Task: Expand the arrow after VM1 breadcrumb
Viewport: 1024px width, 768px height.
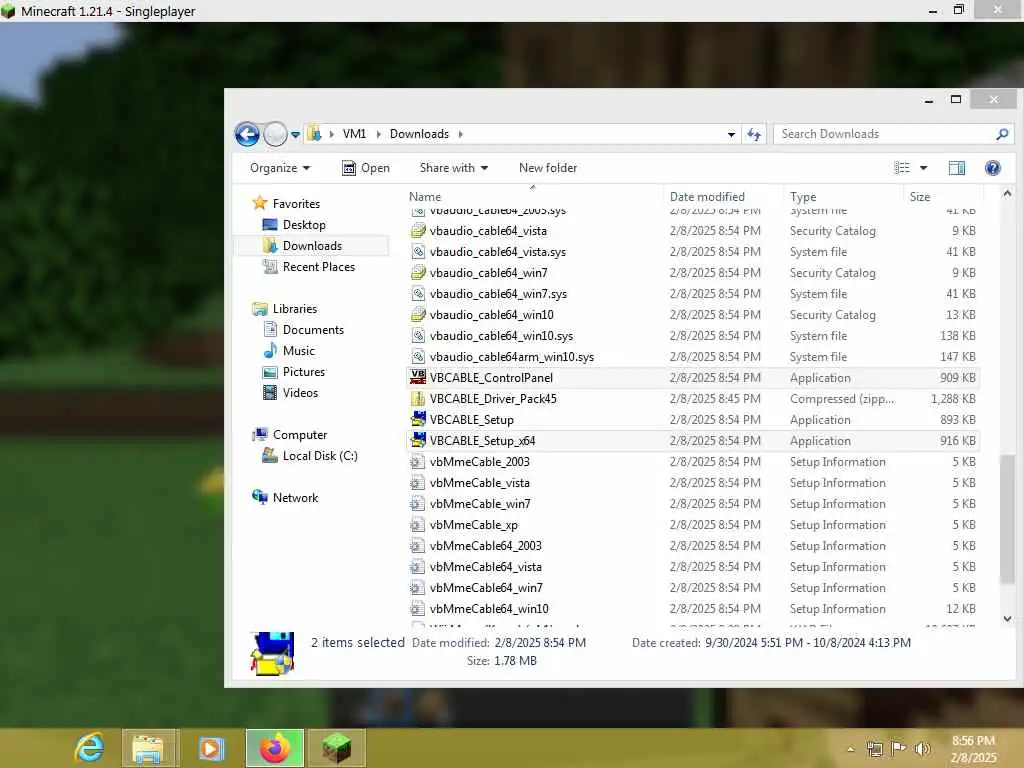Action: click(x=378, y=134)
